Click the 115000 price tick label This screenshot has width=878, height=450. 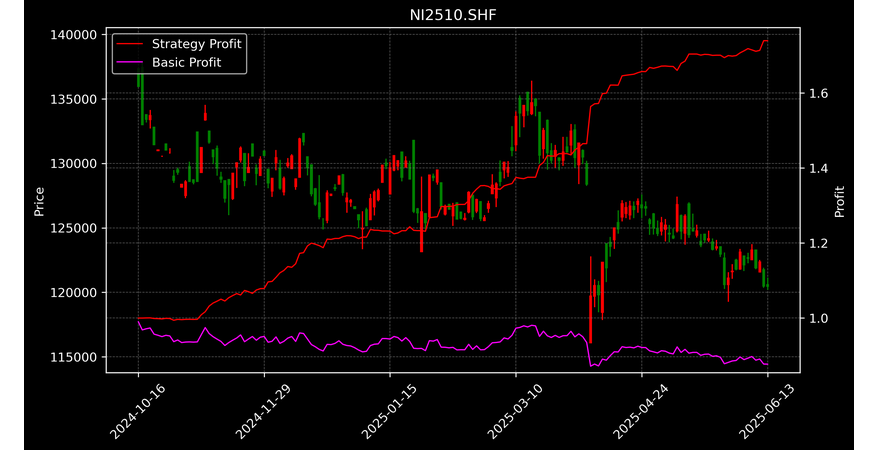coord(74,357)
